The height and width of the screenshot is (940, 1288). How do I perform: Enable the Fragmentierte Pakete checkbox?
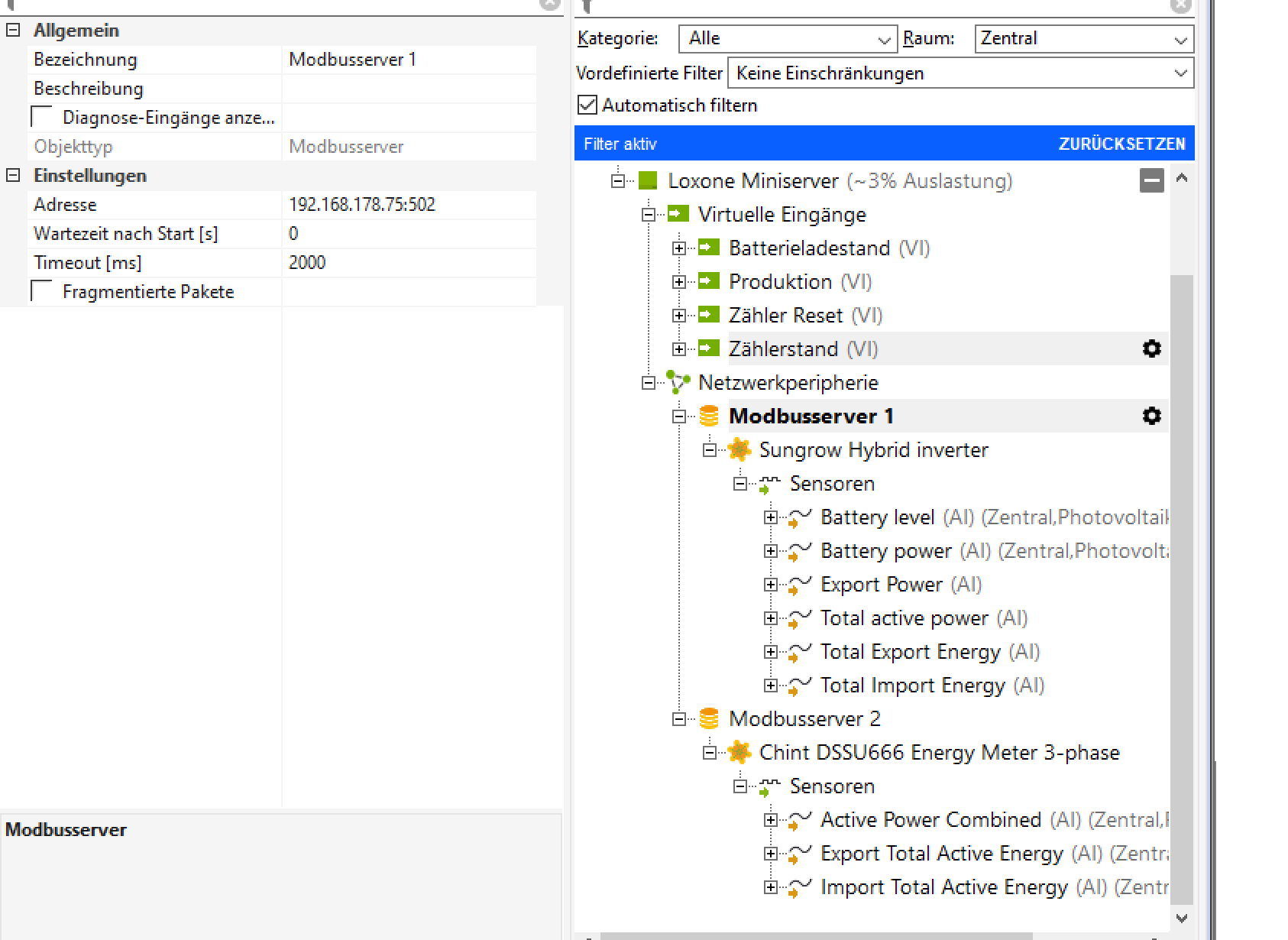[x=42, y=291]
